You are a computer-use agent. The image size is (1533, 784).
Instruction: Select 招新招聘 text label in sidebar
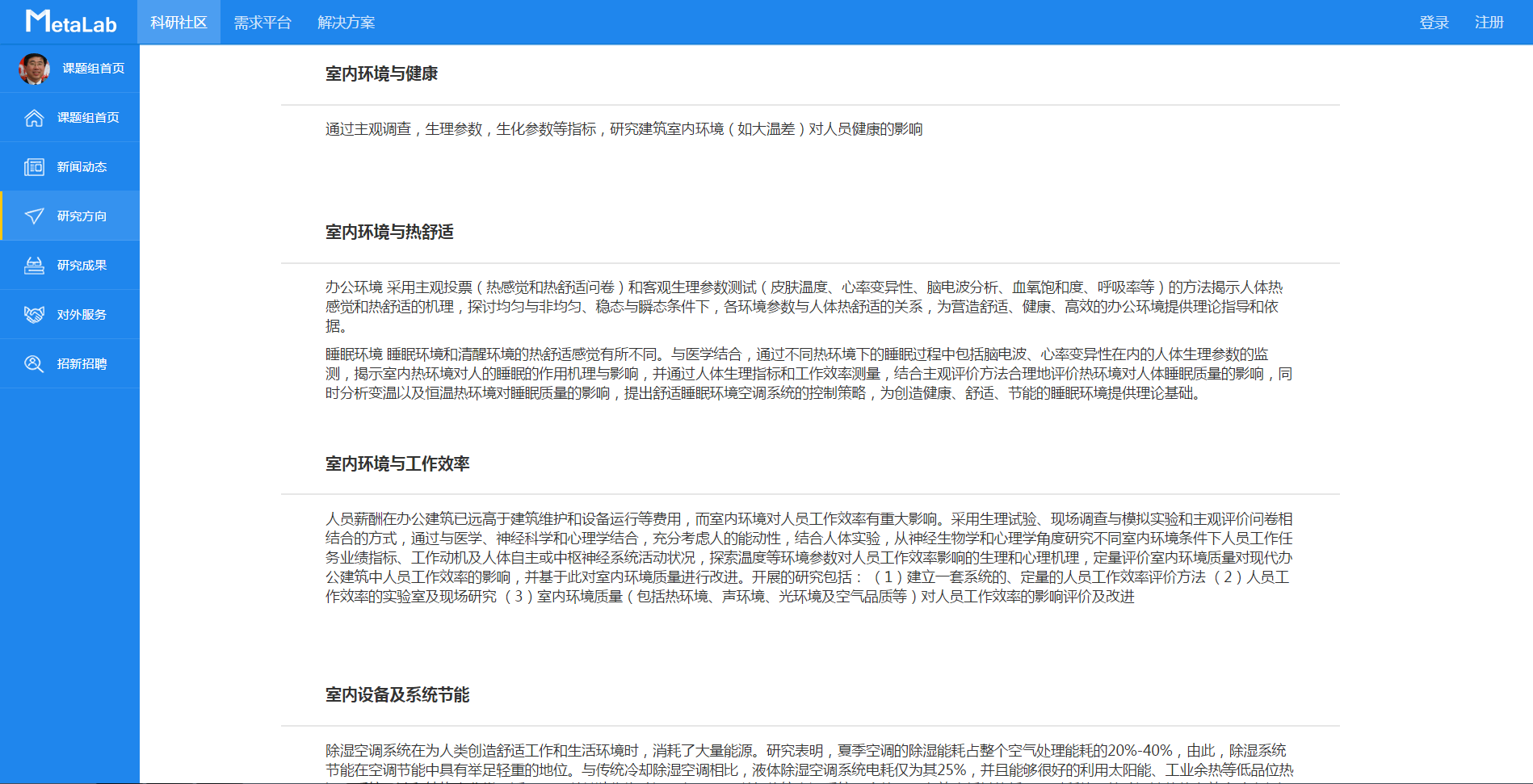point(82,364)
